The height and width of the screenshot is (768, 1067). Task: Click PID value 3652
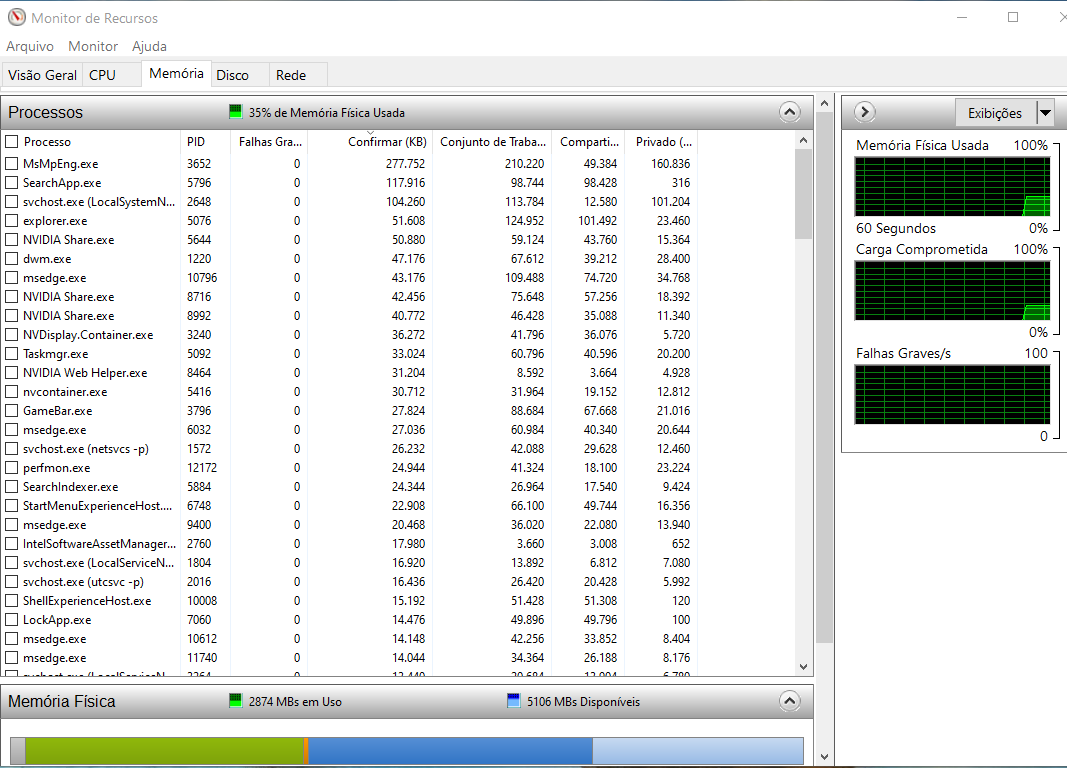tap(199, 163)
